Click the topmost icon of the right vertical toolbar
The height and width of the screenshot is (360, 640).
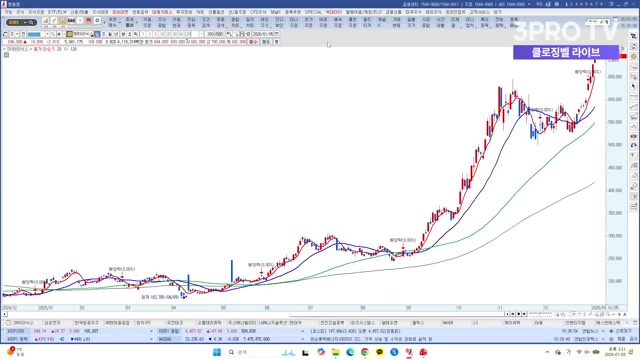tap(633, 36)
